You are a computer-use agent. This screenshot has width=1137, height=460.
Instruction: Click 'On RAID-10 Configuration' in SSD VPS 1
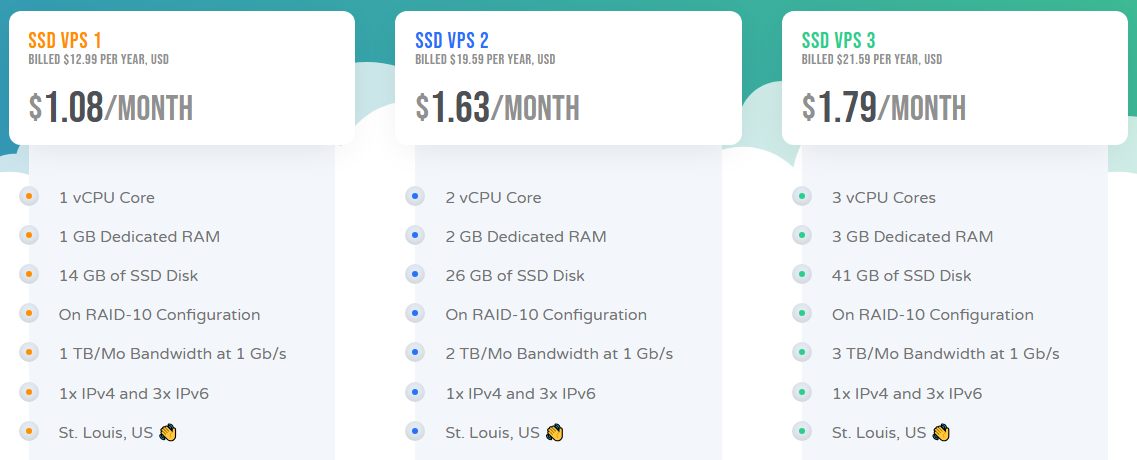[159, 315]
